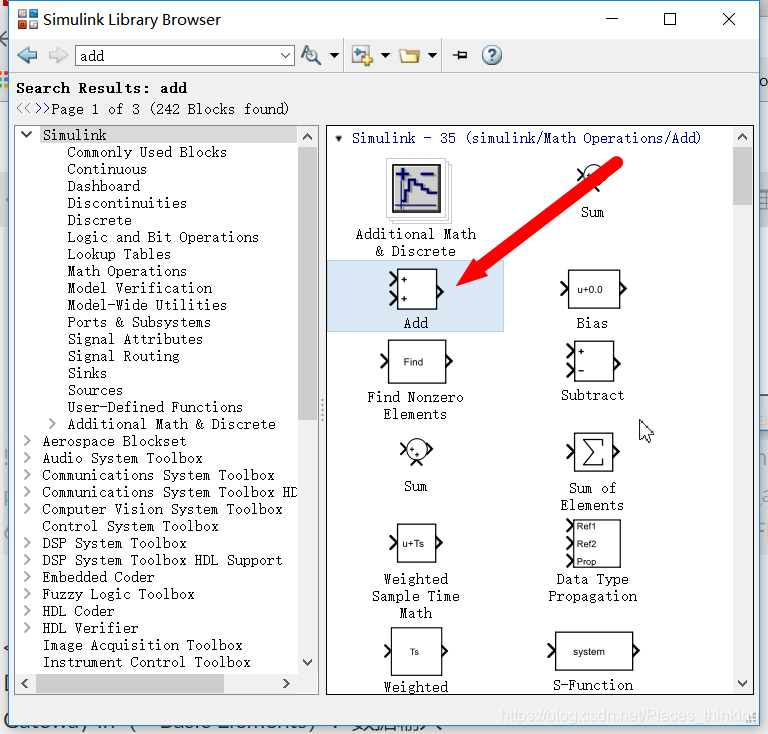Expand Additional Math & Discrete node

tap(52, 424)
